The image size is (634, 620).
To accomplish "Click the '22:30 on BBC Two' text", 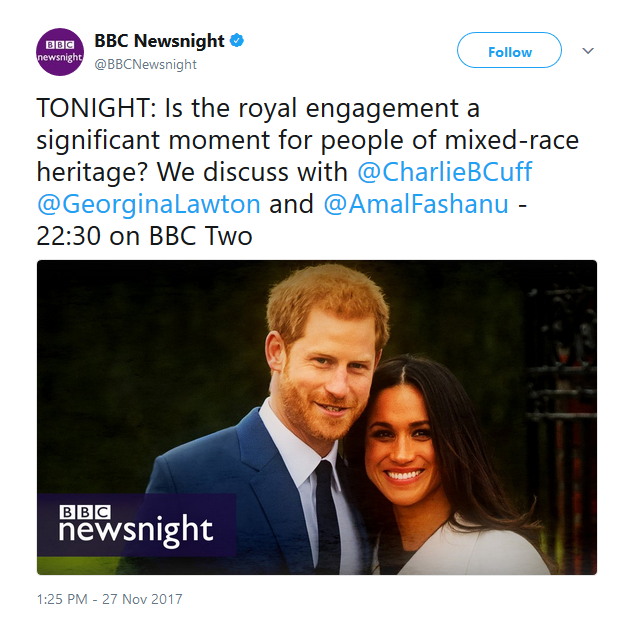I will point(144,236).
